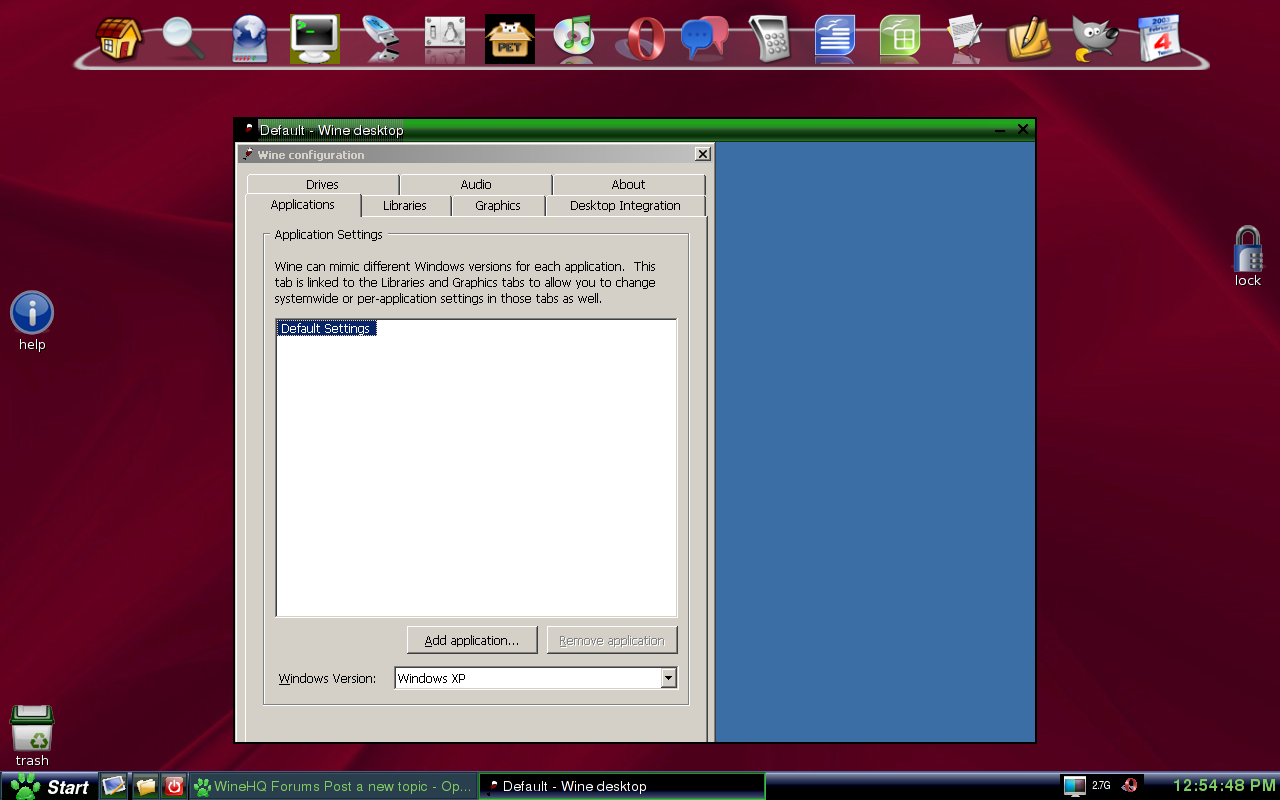Open the Start menu on the taskbar
Image resolution: width=1280 pixels, height=800 pixels.
click(x=50, y=786)
